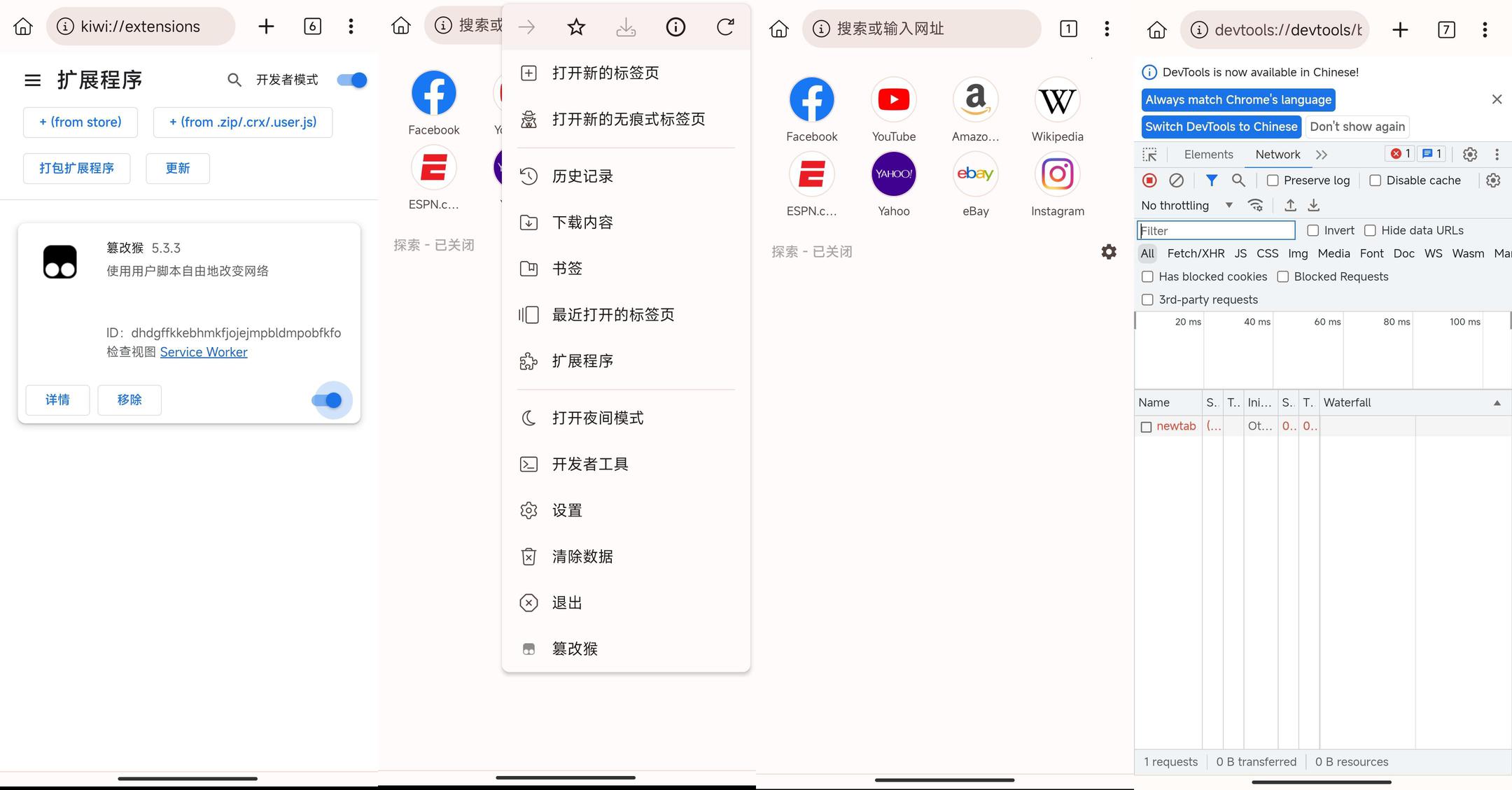The width and height of the screenshot is (1512, 790).
Task: Open 最近打开的标签页 from menu
Action: tap(626, 315)
